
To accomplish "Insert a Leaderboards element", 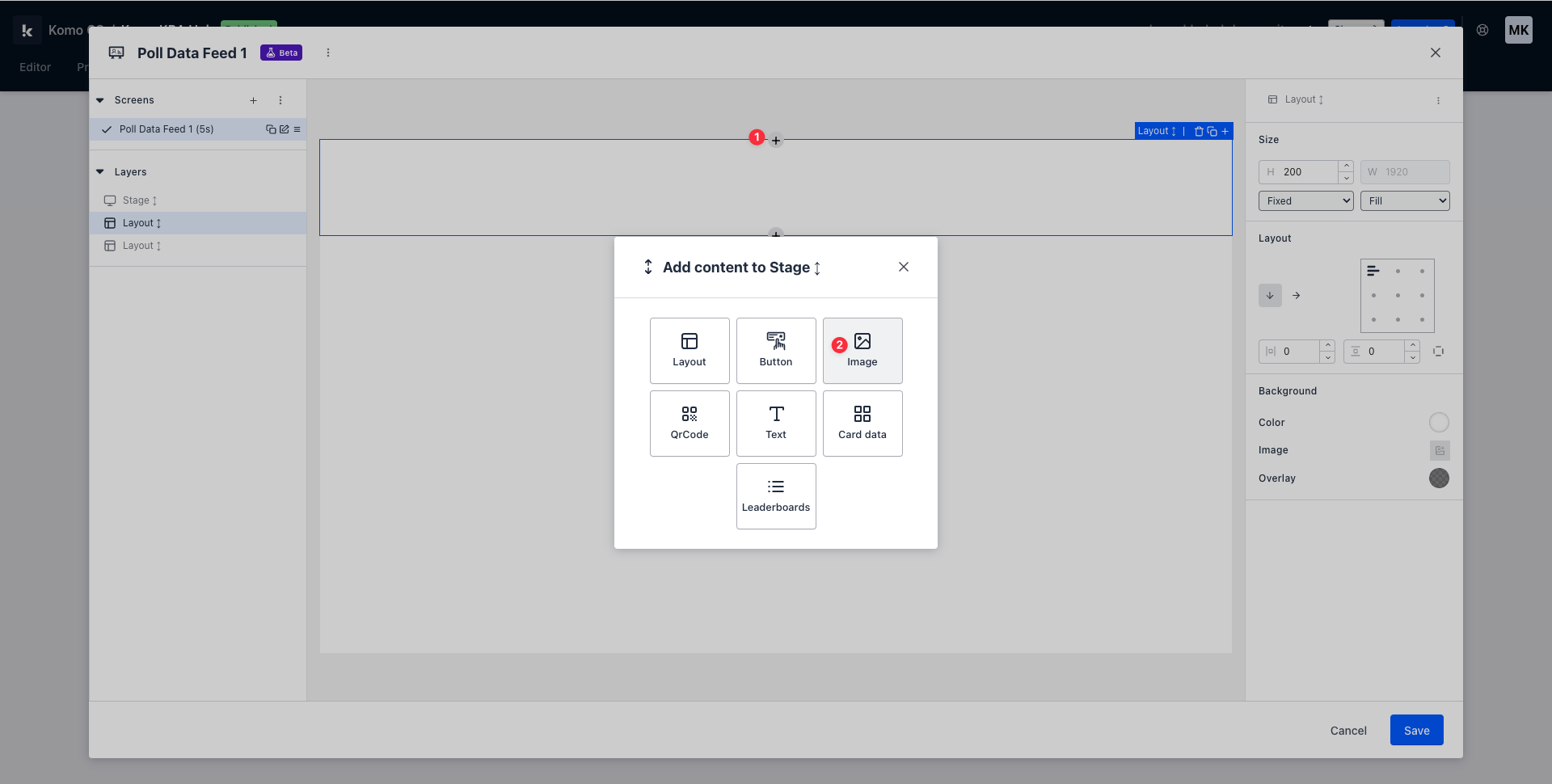I will pos(775,495).
